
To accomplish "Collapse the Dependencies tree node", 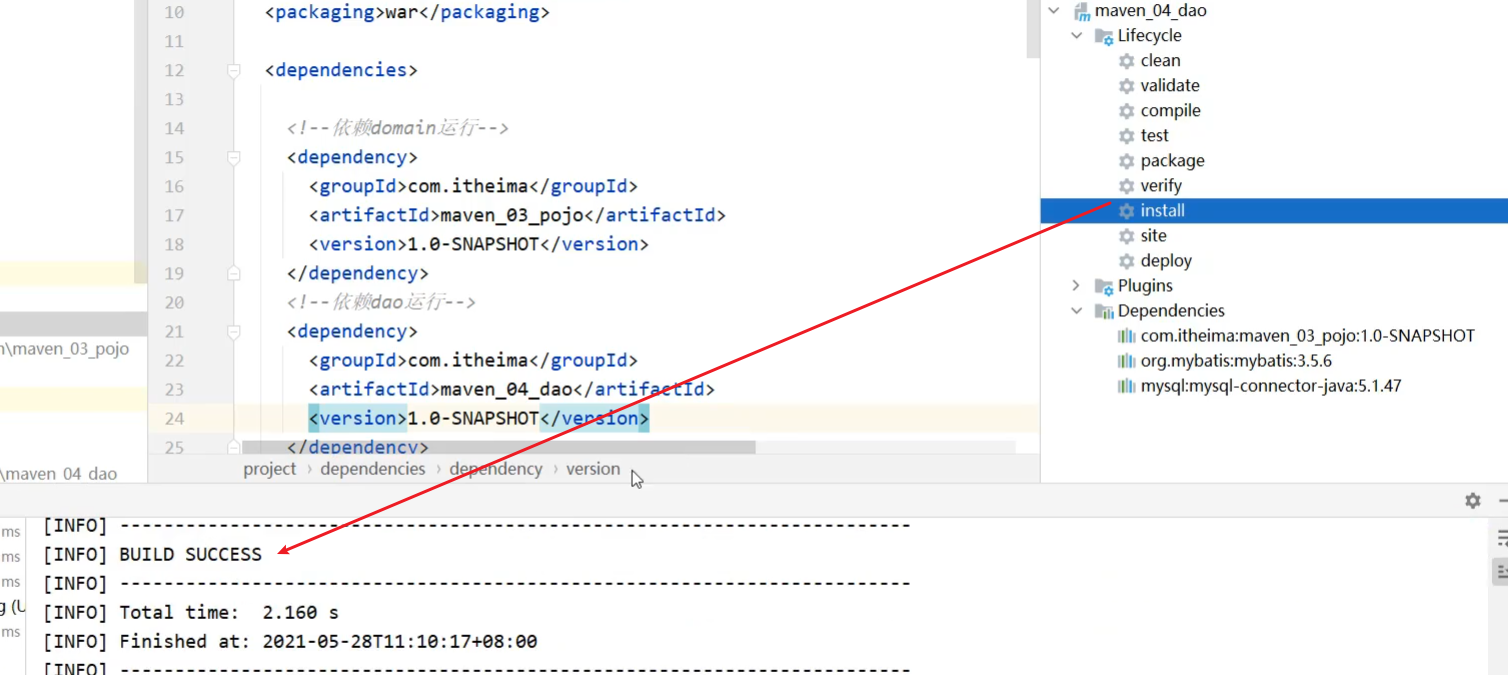I will click(x=1077, y=311).
